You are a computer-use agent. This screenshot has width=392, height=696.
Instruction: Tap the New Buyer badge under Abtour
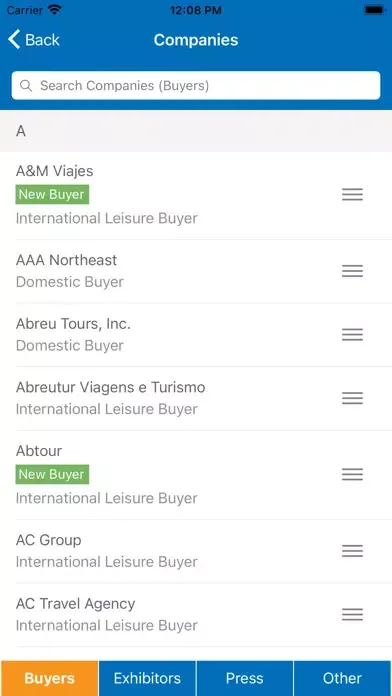(52, 475)
